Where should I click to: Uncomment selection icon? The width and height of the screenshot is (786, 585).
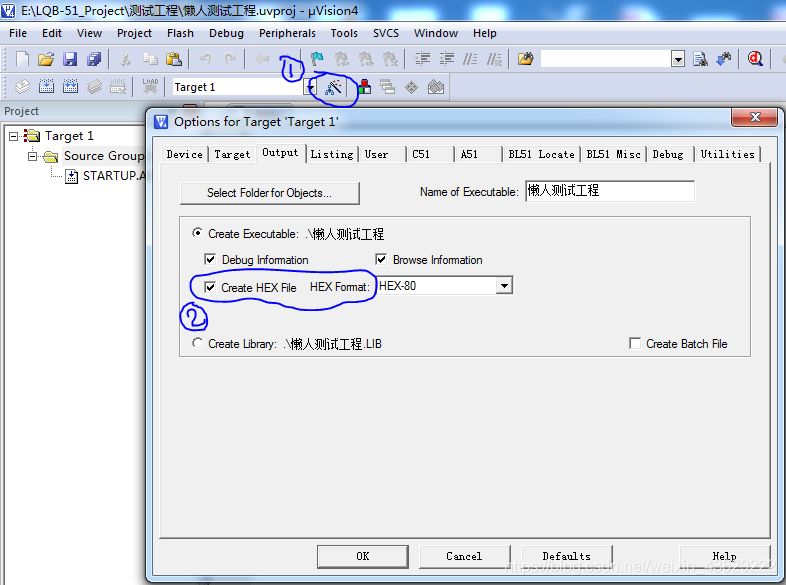click(494, 59)
